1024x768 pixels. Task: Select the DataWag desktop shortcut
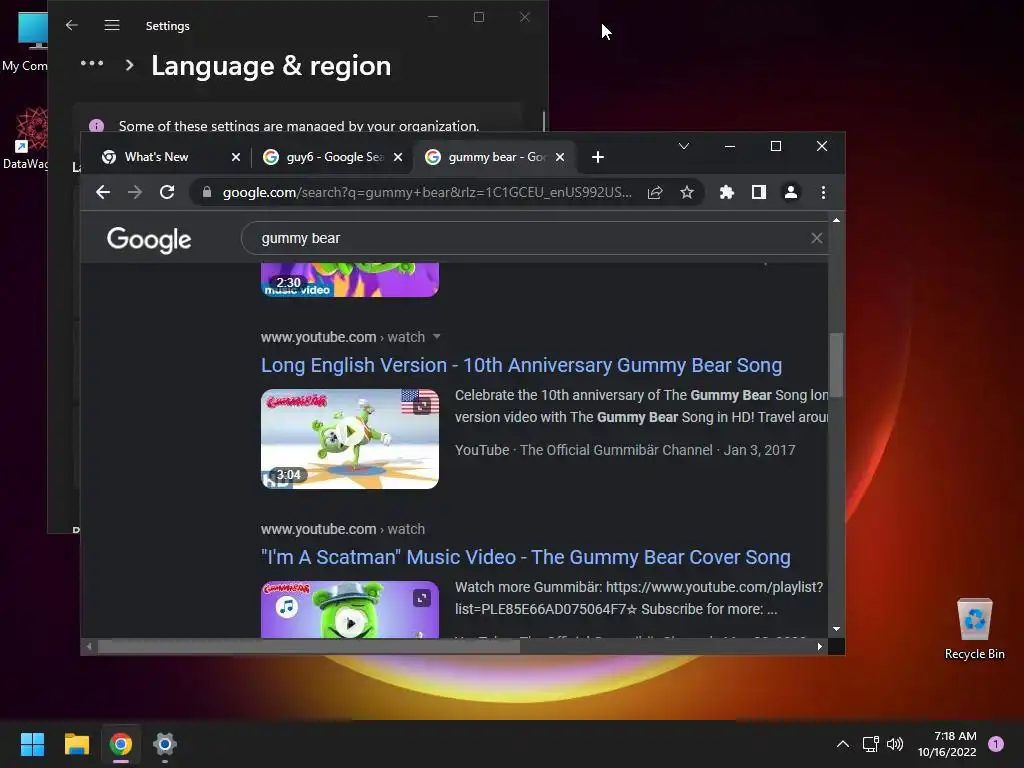[x=25, y=138]
